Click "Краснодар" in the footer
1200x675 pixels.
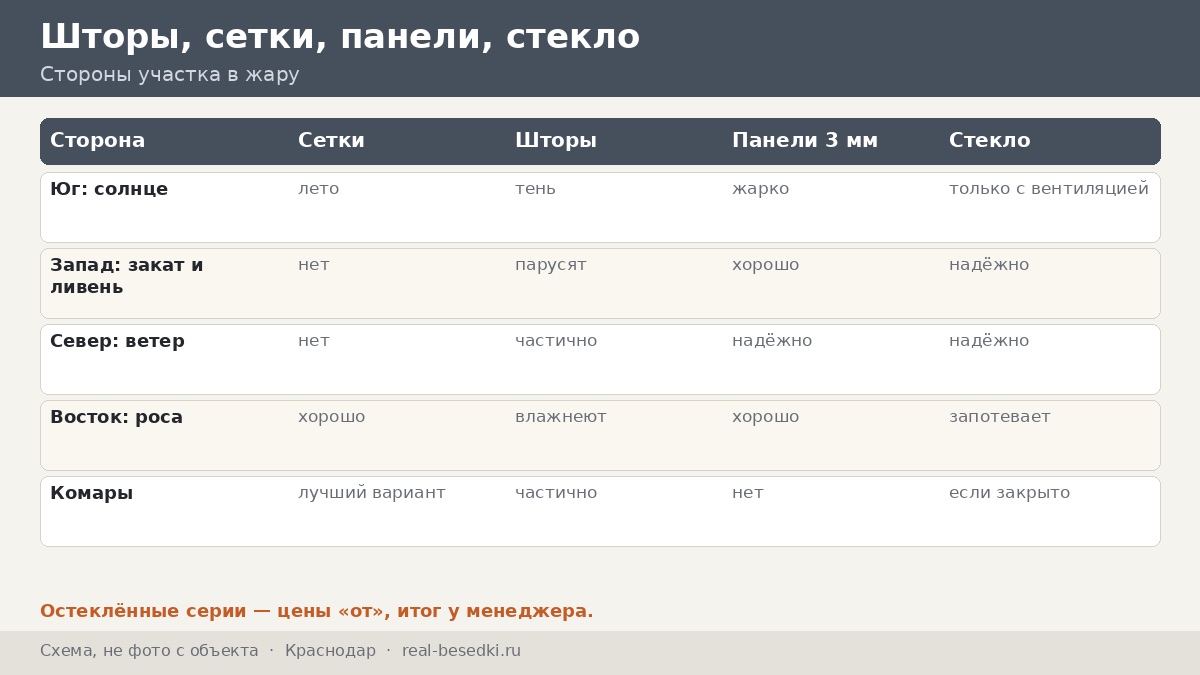point(330,651)
